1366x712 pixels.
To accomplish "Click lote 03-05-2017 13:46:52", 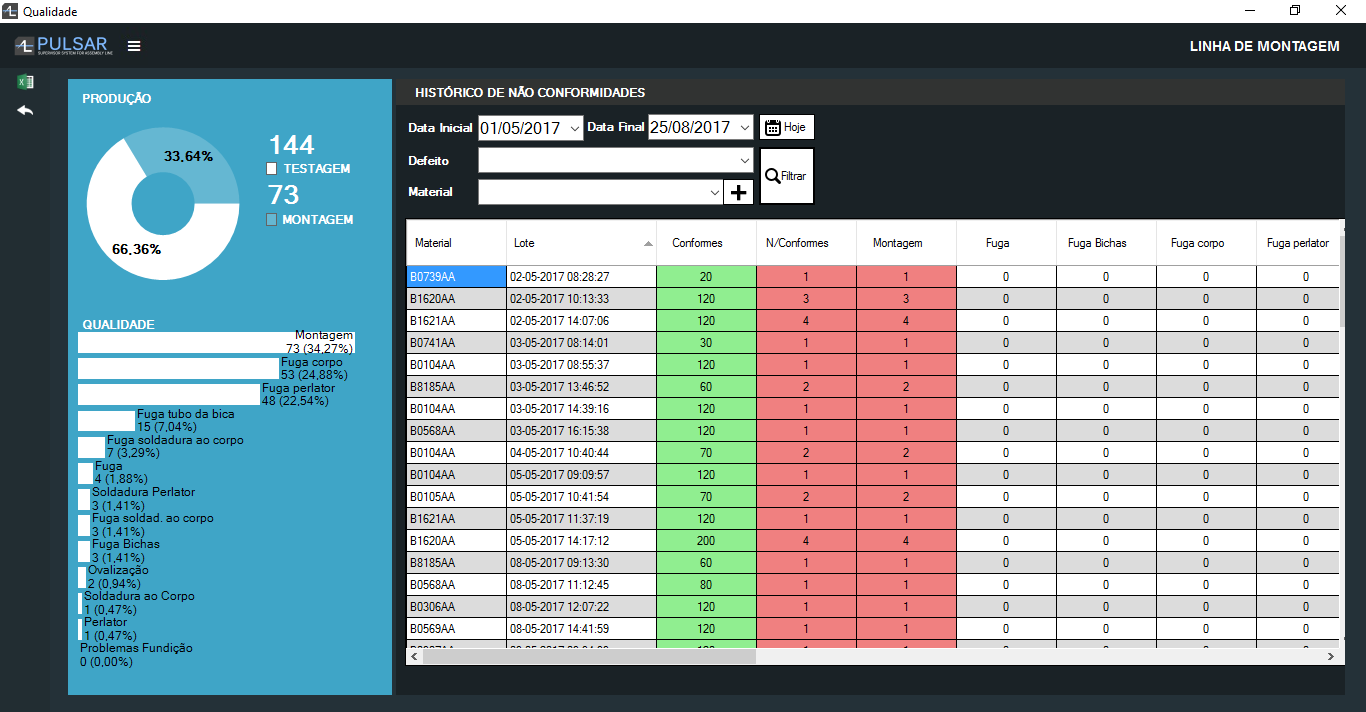I will [582, 387].
